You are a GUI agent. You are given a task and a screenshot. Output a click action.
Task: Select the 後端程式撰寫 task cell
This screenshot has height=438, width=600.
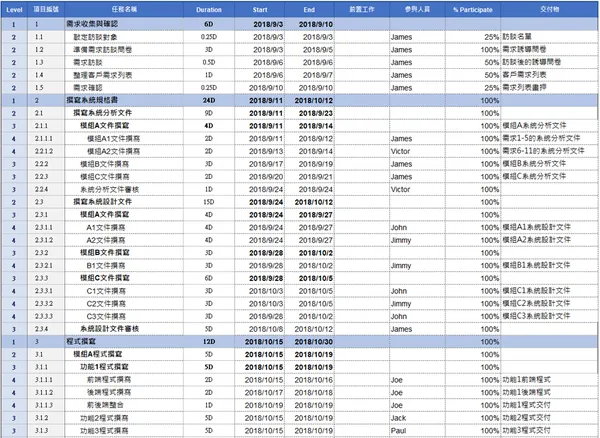pyautogui.click(x=124, y=392)
